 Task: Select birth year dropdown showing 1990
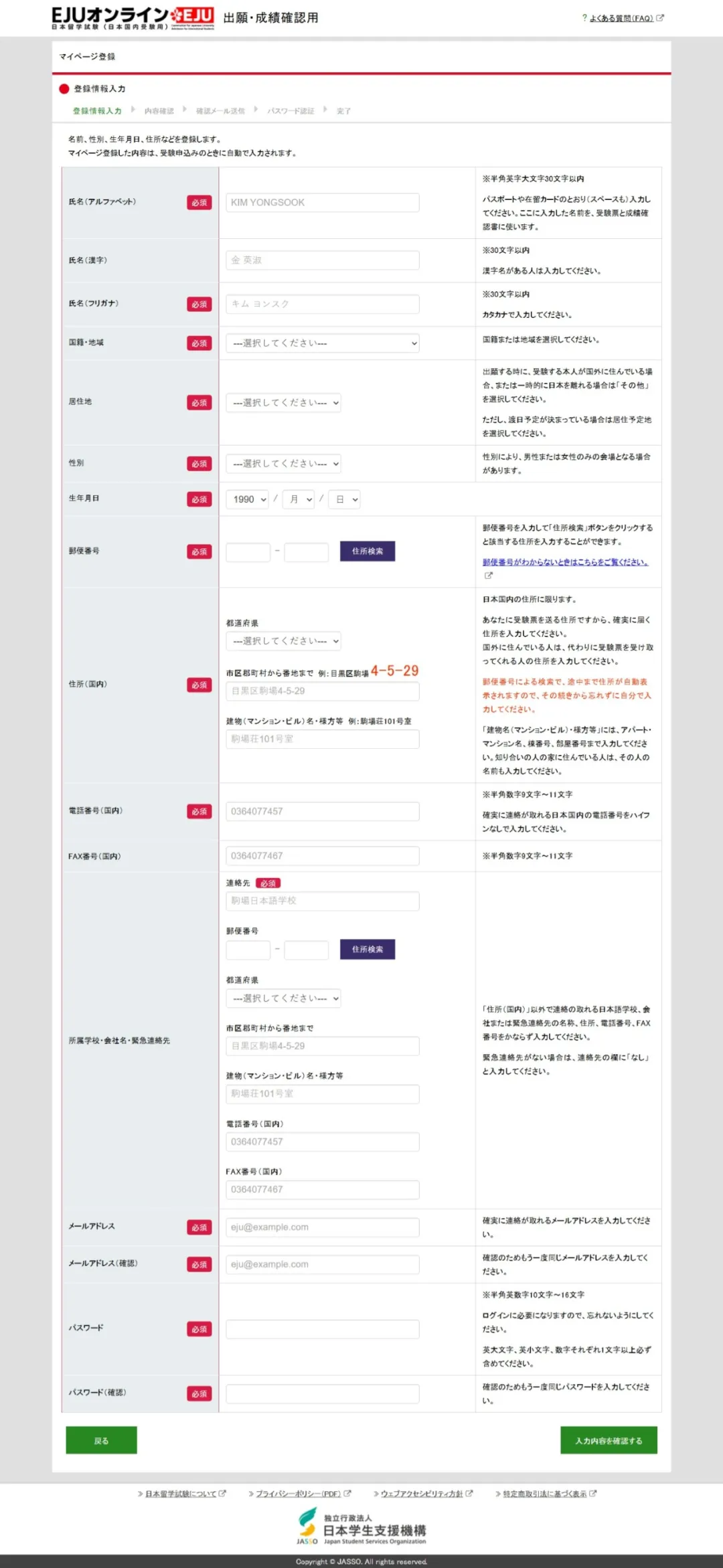pos(247,499)
